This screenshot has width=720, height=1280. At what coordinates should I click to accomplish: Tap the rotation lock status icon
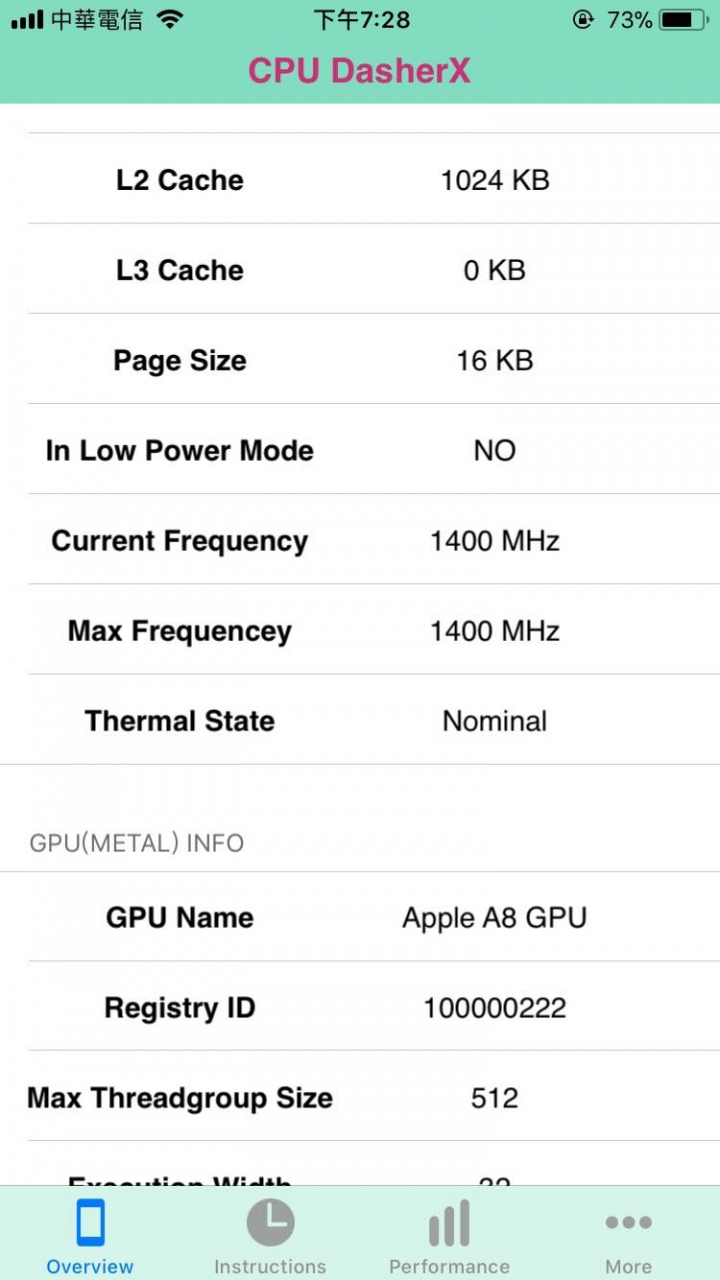583,19
